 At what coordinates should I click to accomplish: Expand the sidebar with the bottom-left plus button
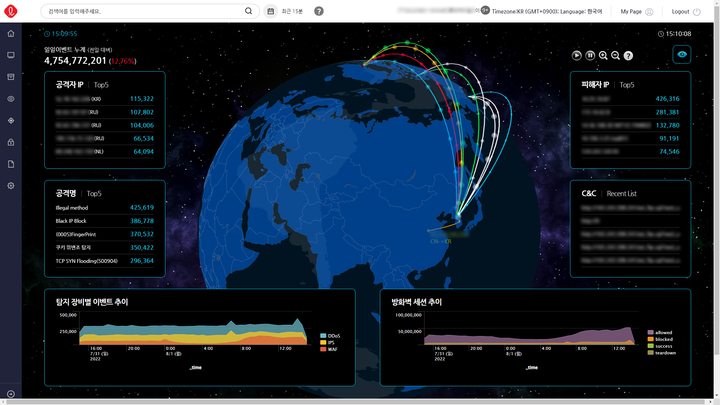pos(11,394)
